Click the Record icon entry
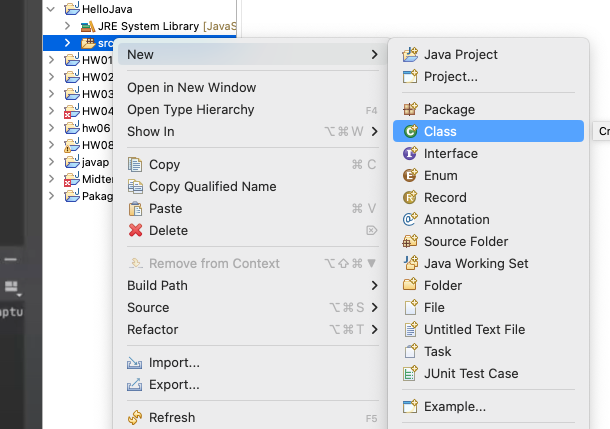 pos(410,197)
